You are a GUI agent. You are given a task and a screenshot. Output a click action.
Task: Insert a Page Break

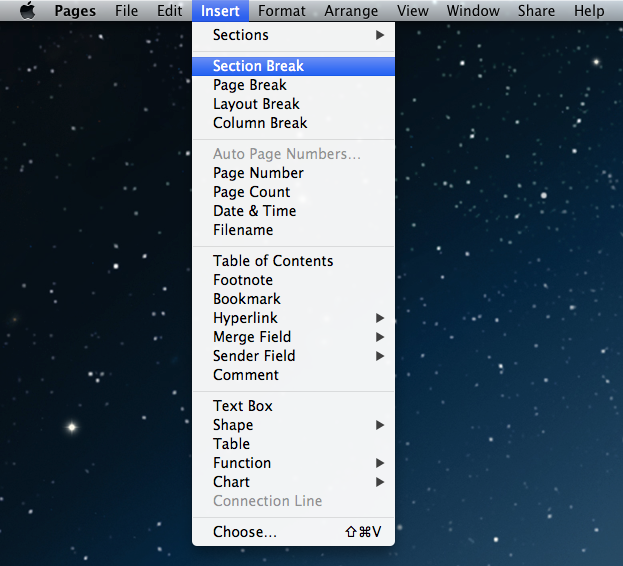(293, 85)
